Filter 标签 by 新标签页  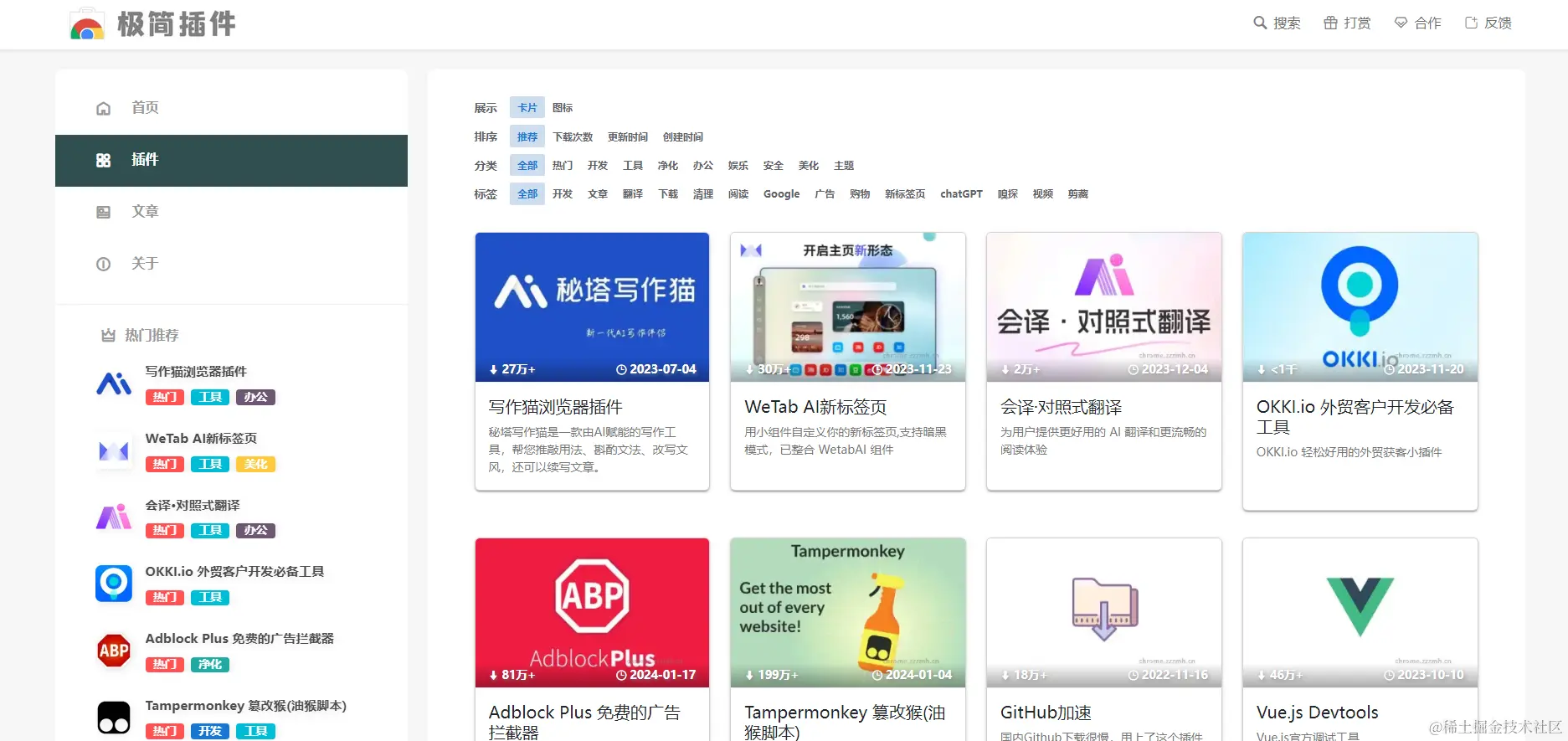(905, 193)
